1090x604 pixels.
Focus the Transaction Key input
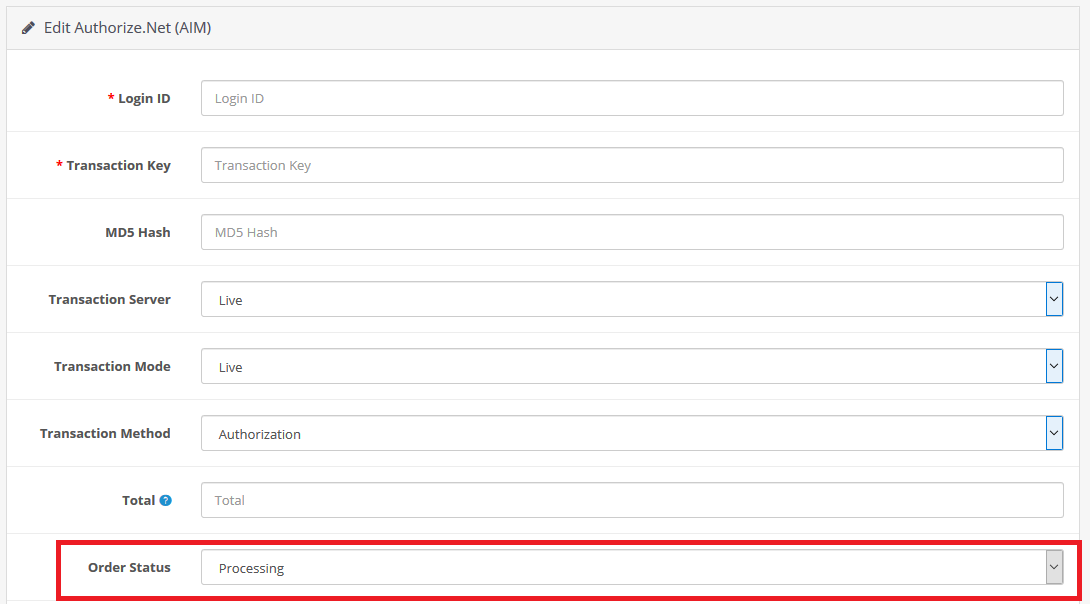(x=632, y=165)
